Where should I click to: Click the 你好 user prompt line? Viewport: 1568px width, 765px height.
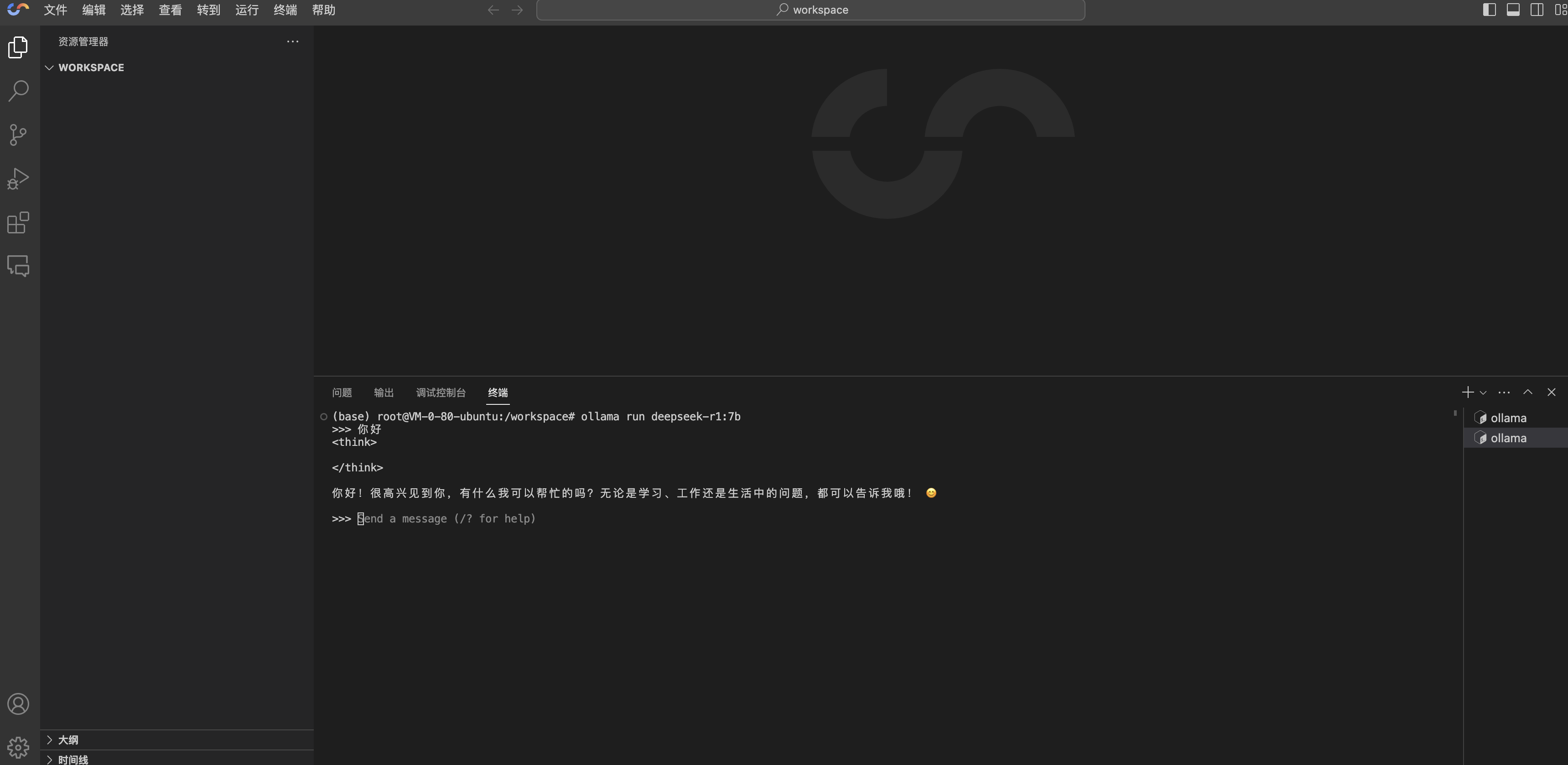point(357,429)
